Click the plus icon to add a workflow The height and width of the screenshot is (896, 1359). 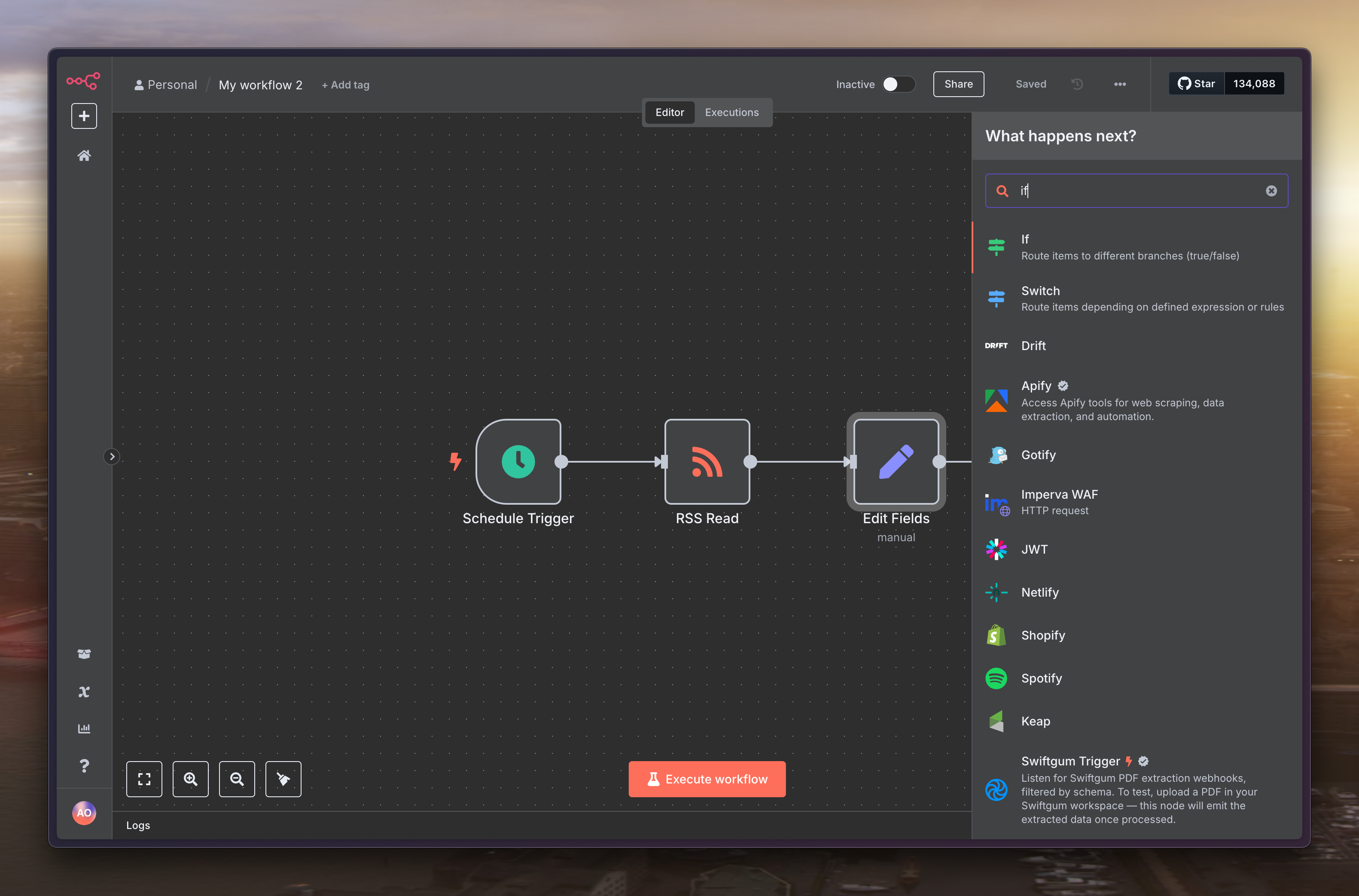pyautogui.click(x=84, y=116)
